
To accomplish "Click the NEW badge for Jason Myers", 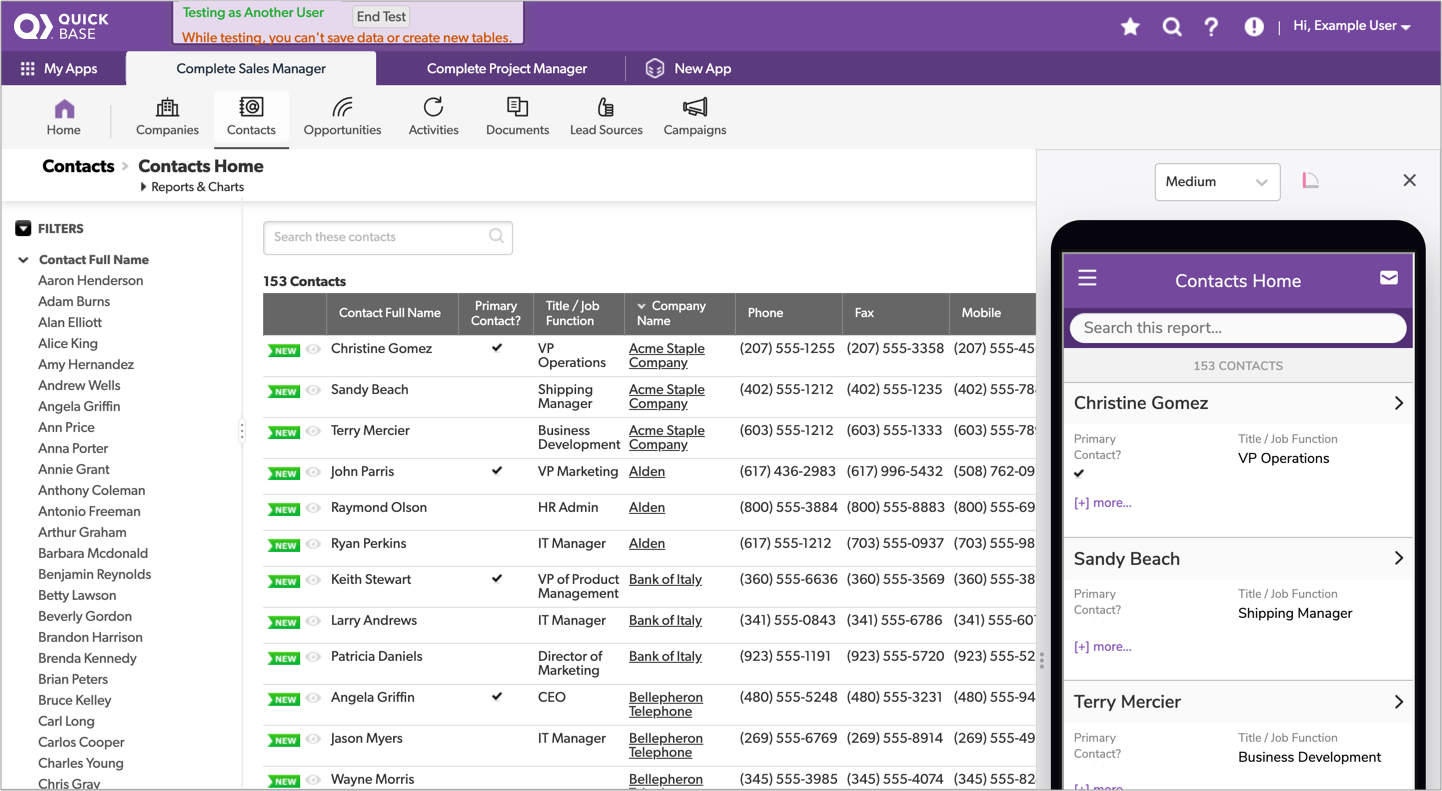I will 284,741.
